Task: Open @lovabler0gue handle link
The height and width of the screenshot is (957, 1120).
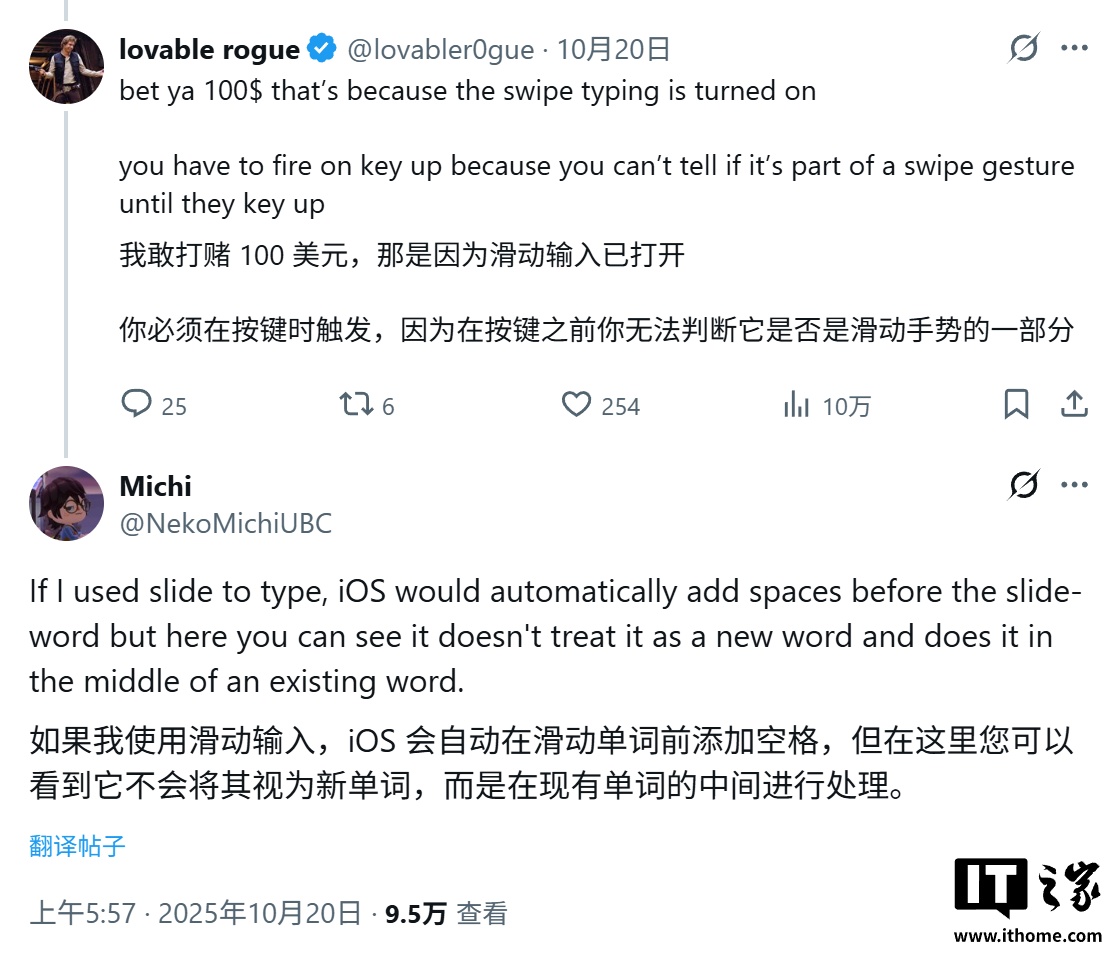Action: (440, 49)
